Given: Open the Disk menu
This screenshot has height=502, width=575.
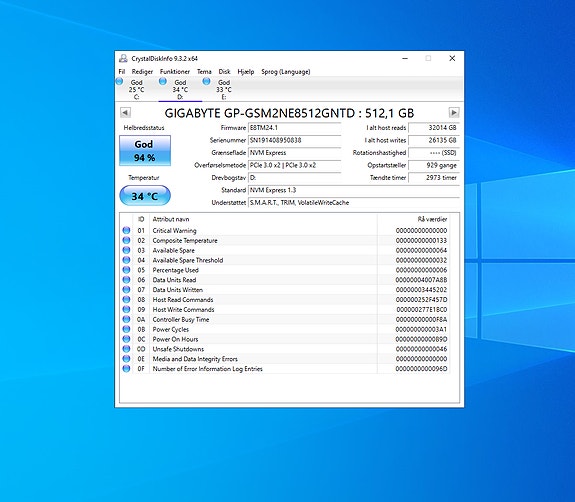Looking at the screenshot, I should (x=224, y=72).
